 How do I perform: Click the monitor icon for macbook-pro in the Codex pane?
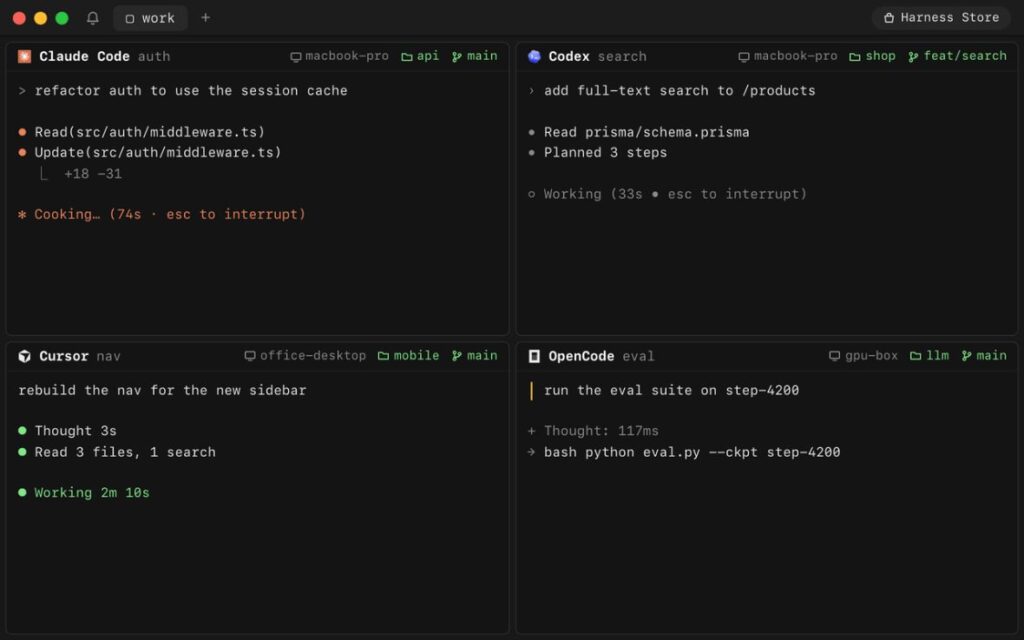(744, 57)
